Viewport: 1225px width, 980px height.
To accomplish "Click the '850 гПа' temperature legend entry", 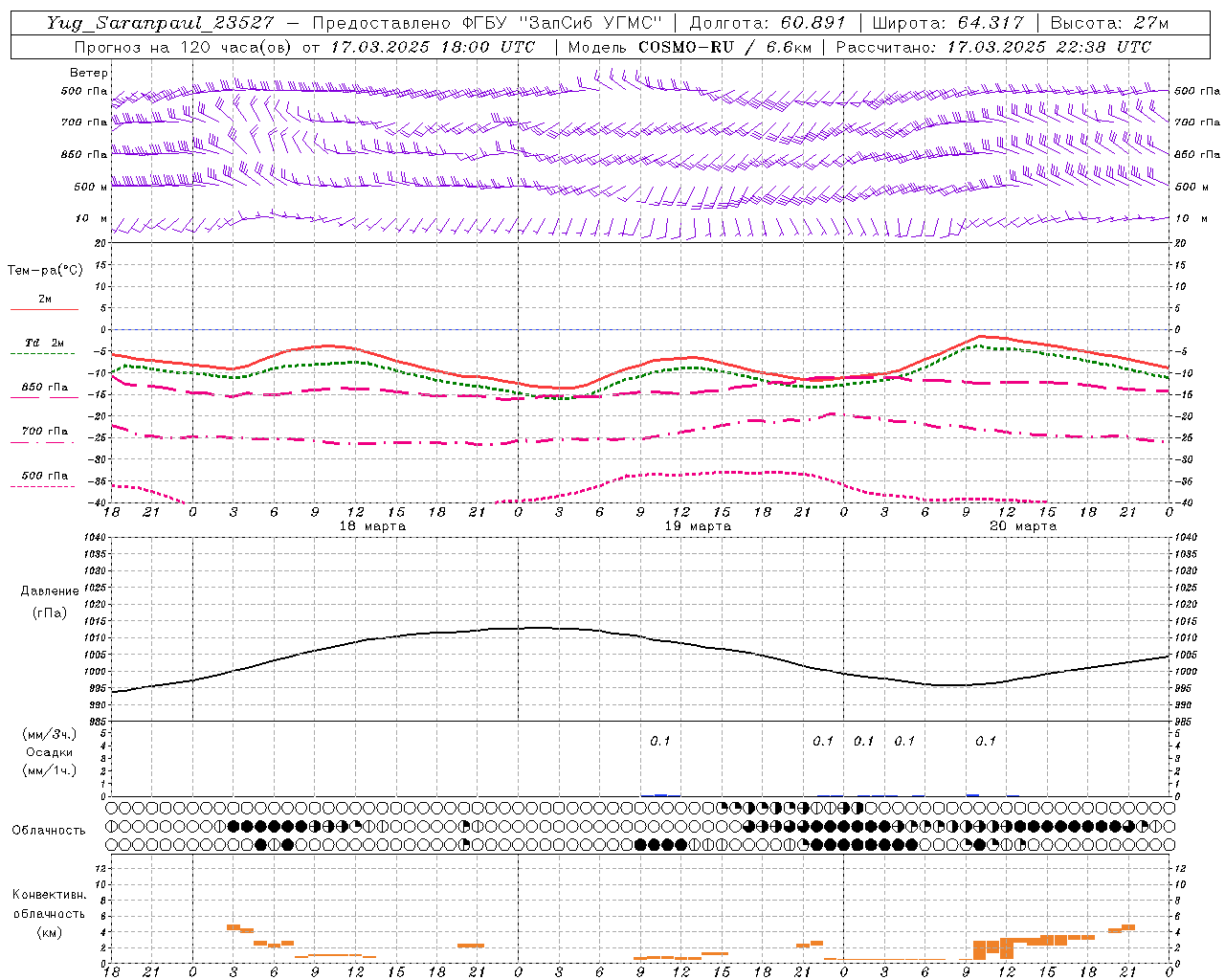I will coord(45,388).
